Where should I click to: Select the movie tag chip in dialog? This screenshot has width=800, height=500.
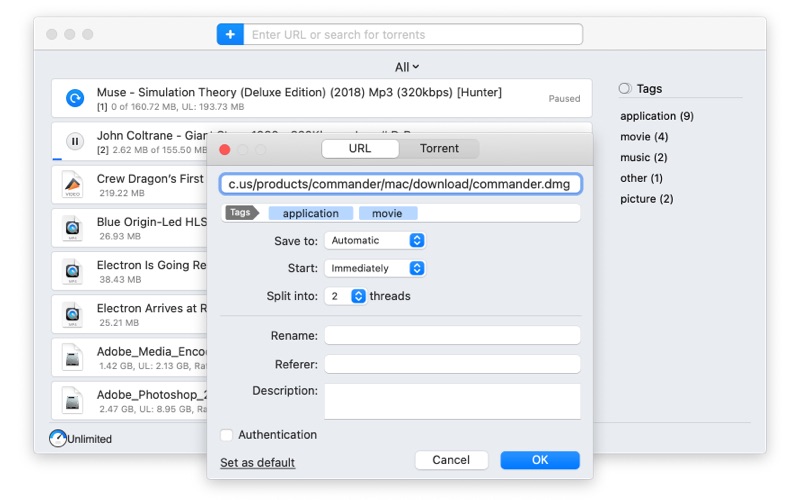click(388, 213)
